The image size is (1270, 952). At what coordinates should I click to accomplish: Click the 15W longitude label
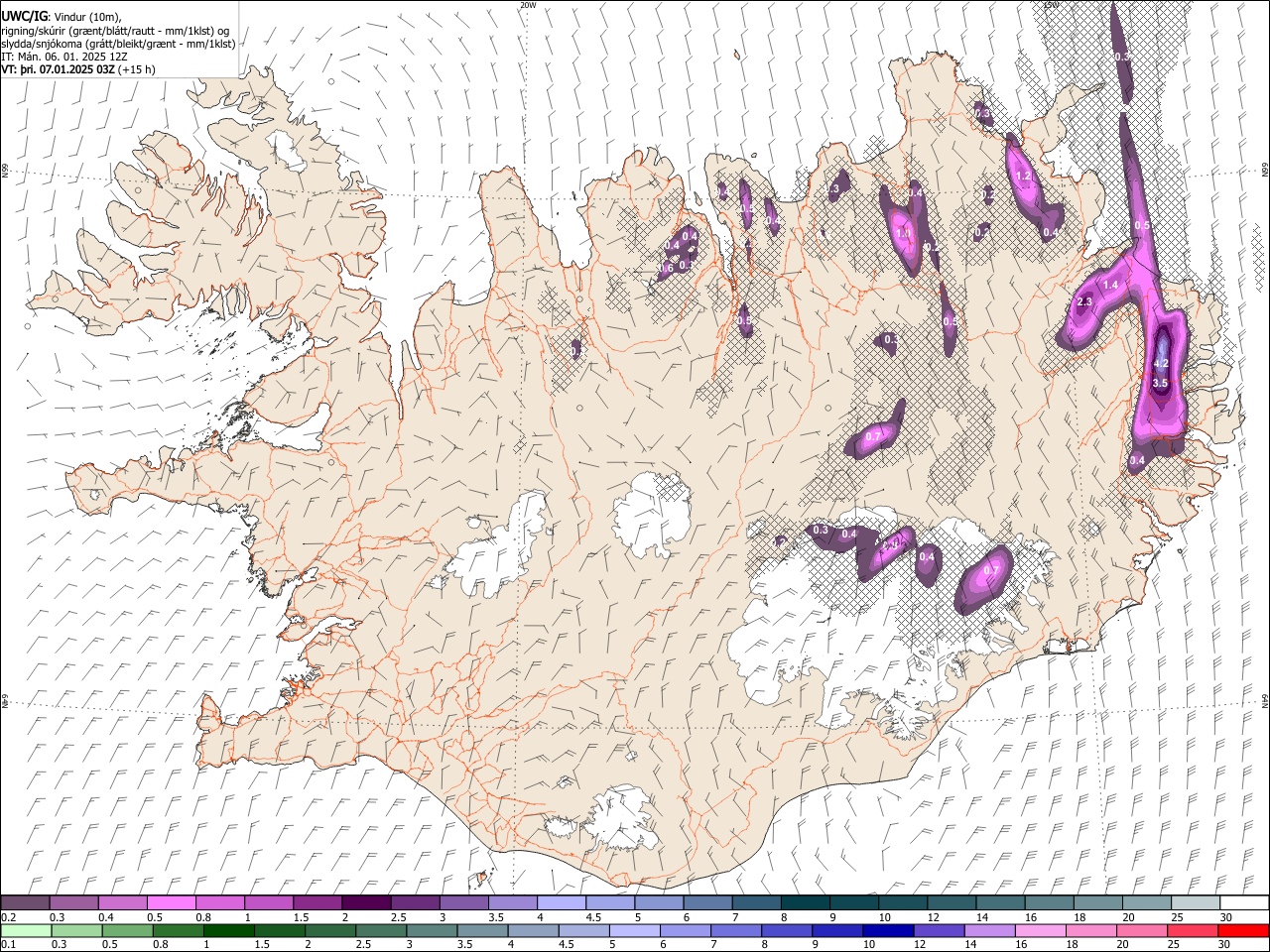pos(1051,5)
